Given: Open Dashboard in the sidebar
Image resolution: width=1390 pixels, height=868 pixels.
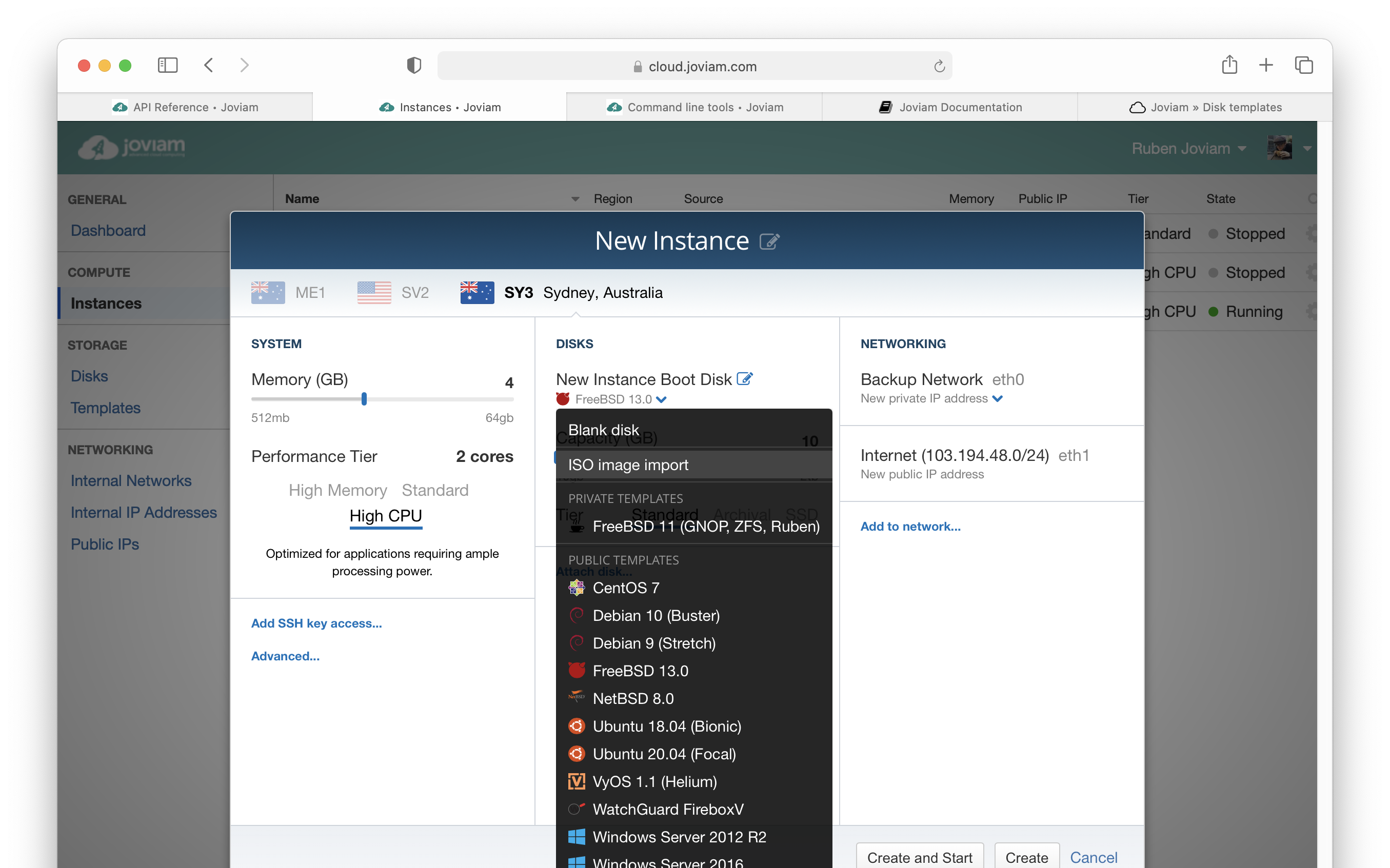Looking at the screenshot, I should point(108,230).
